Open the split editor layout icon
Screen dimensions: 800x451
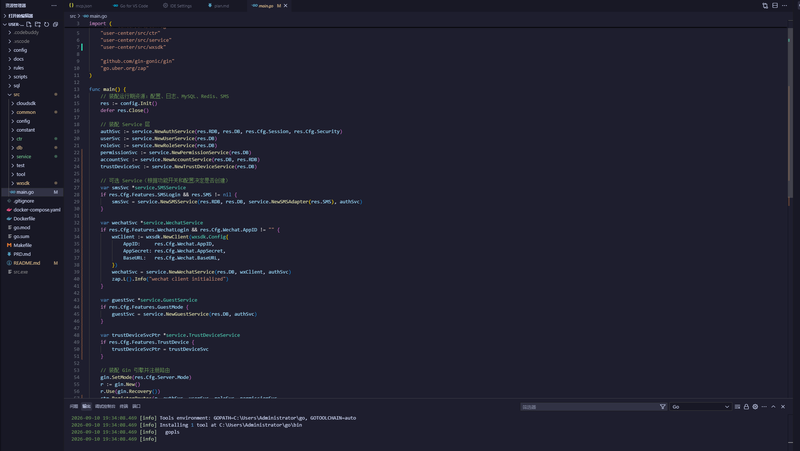pyautogui.click(x=775, y=6)
